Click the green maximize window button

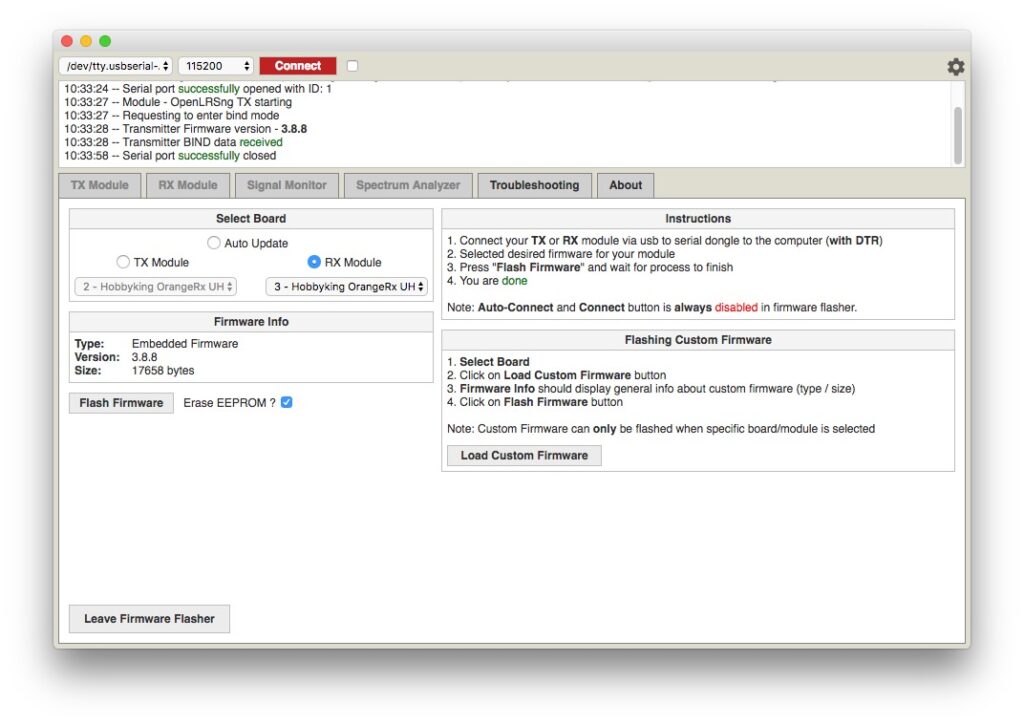(x=105, y=41)
